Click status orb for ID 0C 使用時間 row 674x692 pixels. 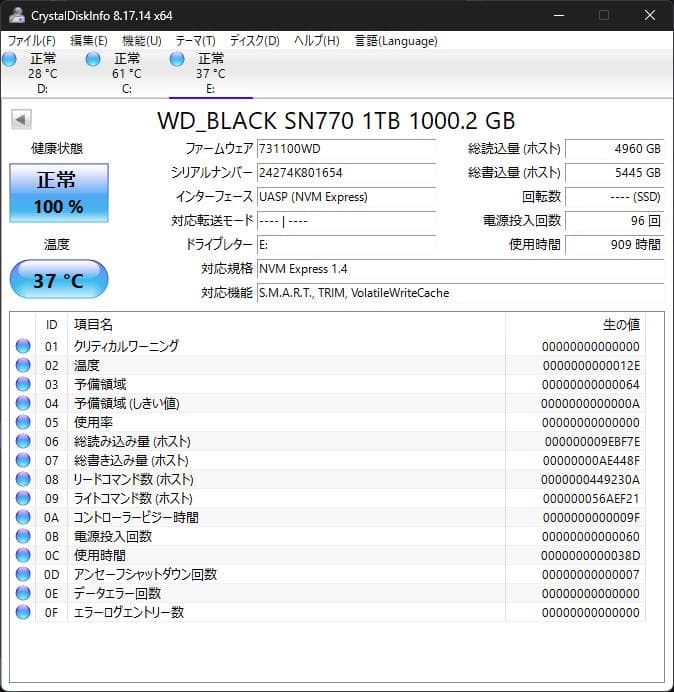coord(23,555)
